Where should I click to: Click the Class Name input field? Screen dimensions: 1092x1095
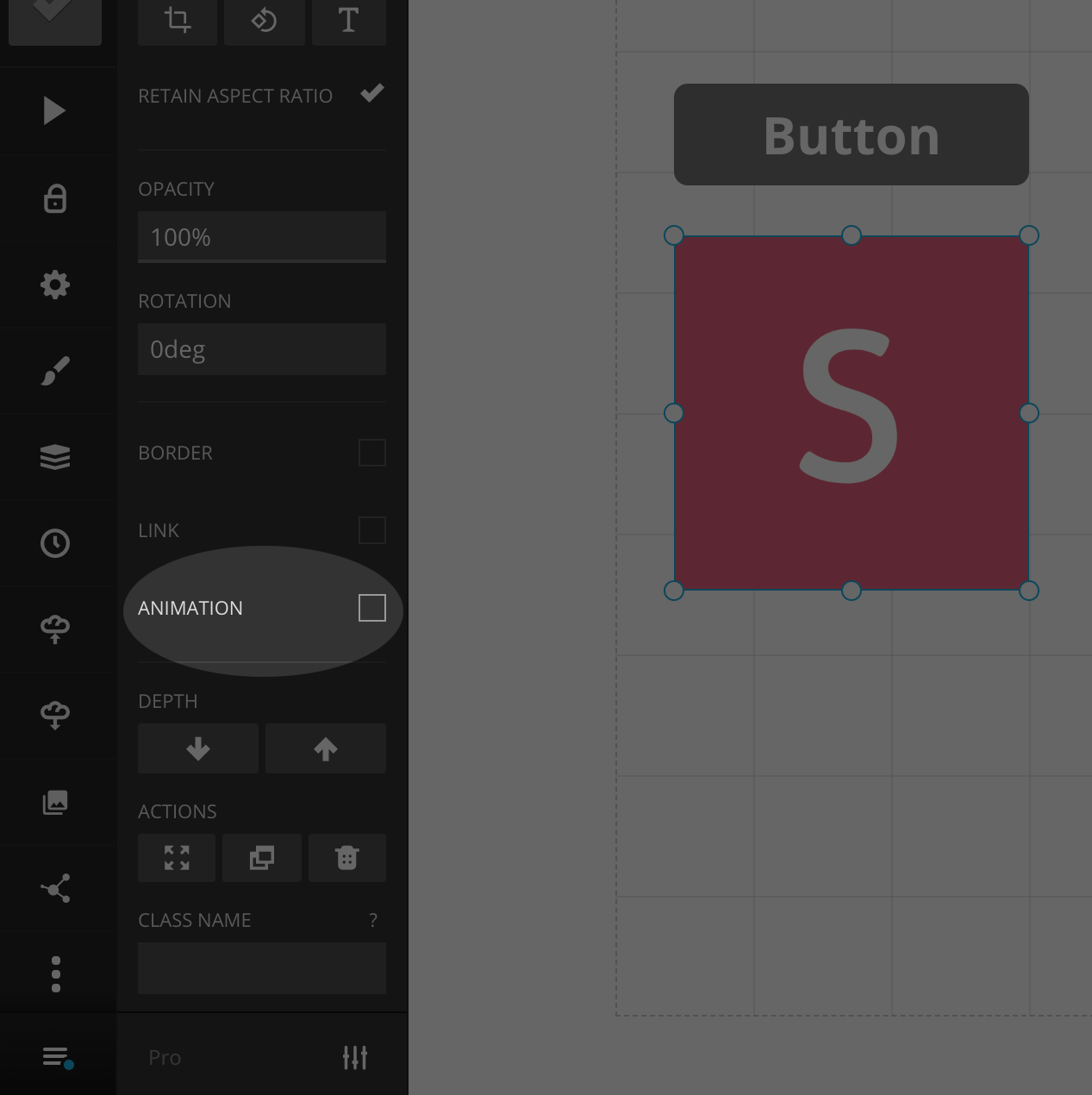(x=262, y=968)
